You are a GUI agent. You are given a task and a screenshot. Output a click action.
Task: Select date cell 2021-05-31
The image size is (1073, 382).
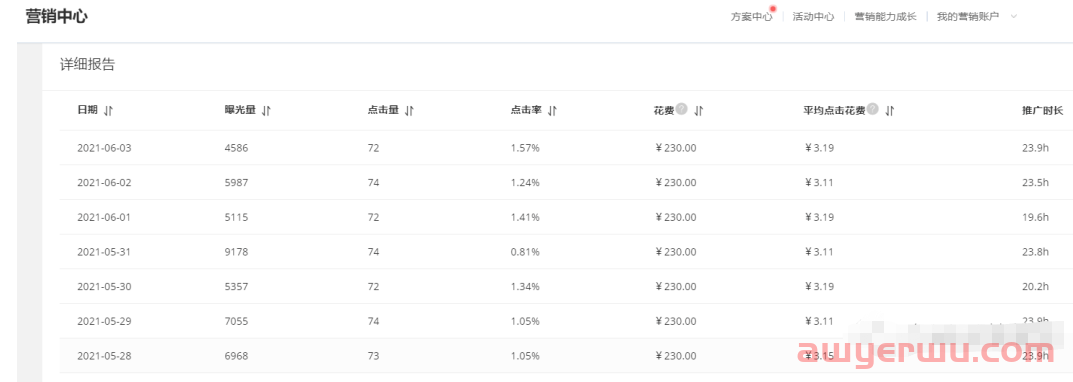pyautogui.click(x=104, y=252)
